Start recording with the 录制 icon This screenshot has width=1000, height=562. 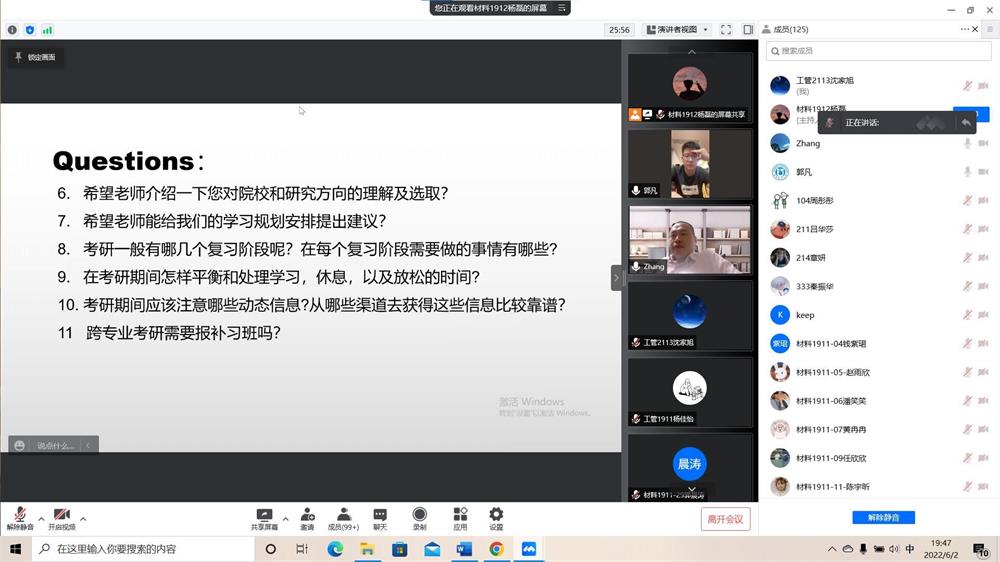pyautogui.click(x=419, y=517)
